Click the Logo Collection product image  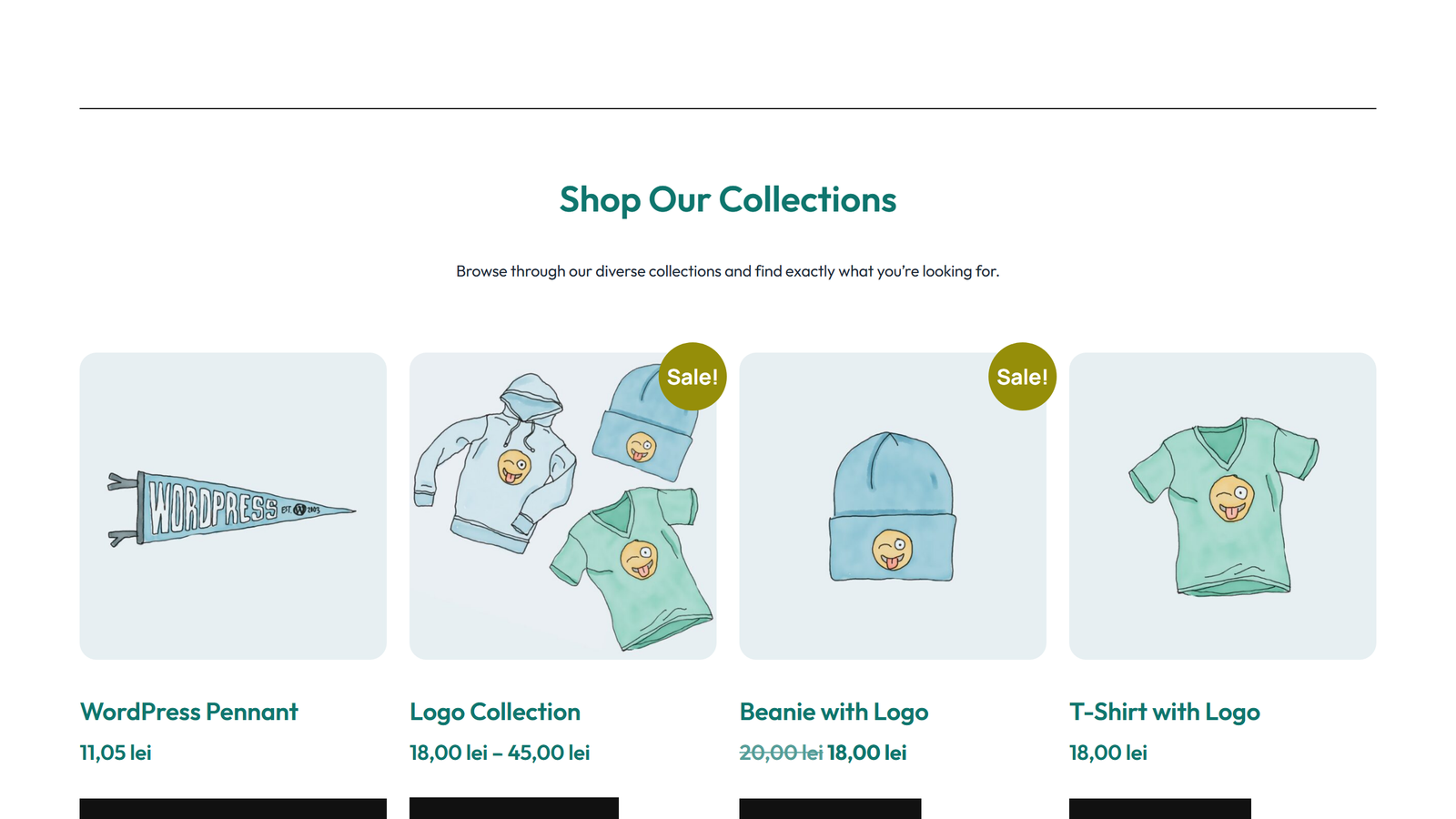(562, 506)
